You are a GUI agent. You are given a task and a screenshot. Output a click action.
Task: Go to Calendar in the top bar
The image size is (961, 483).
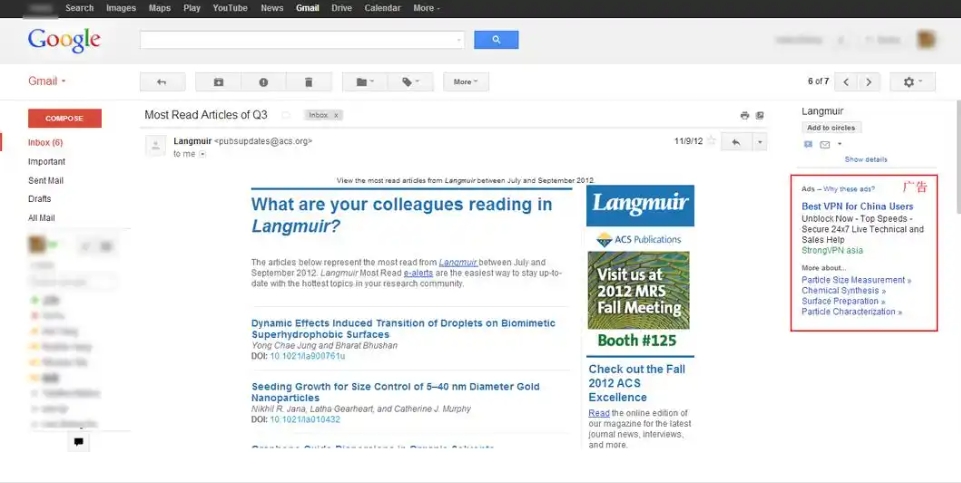(382, 8)
